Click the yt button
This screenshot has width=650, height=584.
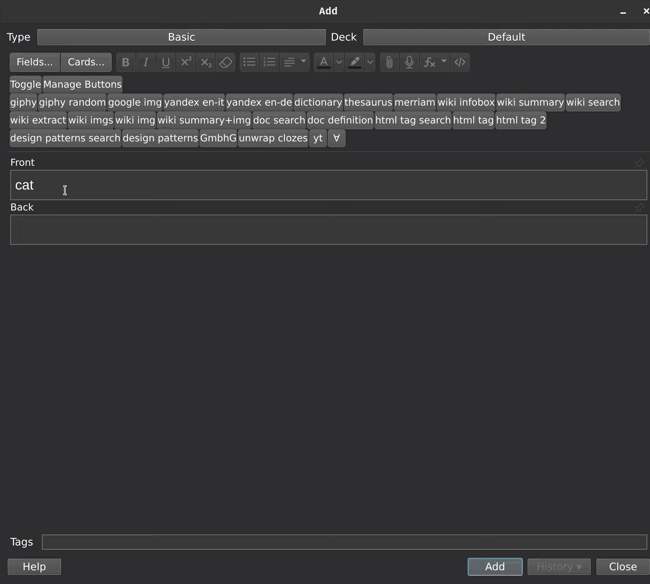(x=318, y=138)
